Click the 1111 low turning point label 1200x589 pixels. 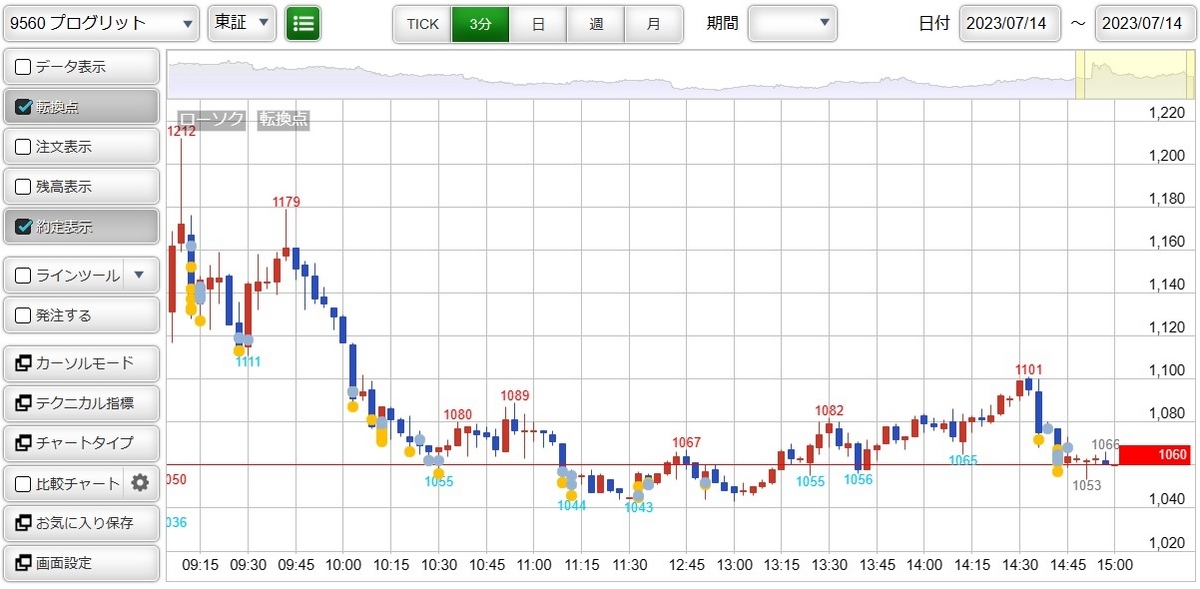pyautogui.click(x=248, y=362)
